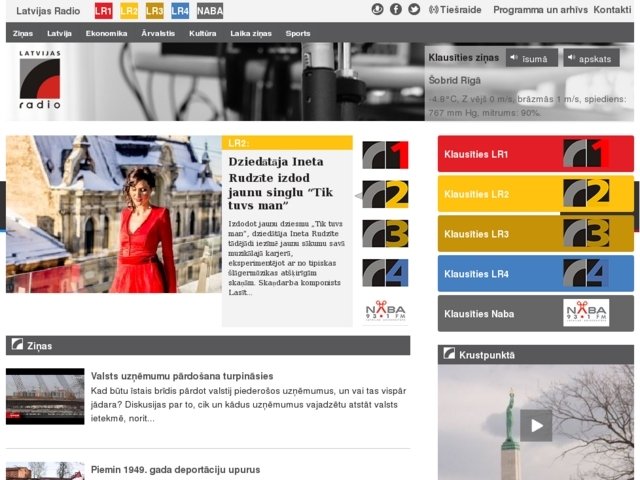Screen dimensions: 640x480
Task: Open the Ārvalstis section
Action: pos(158,33)
